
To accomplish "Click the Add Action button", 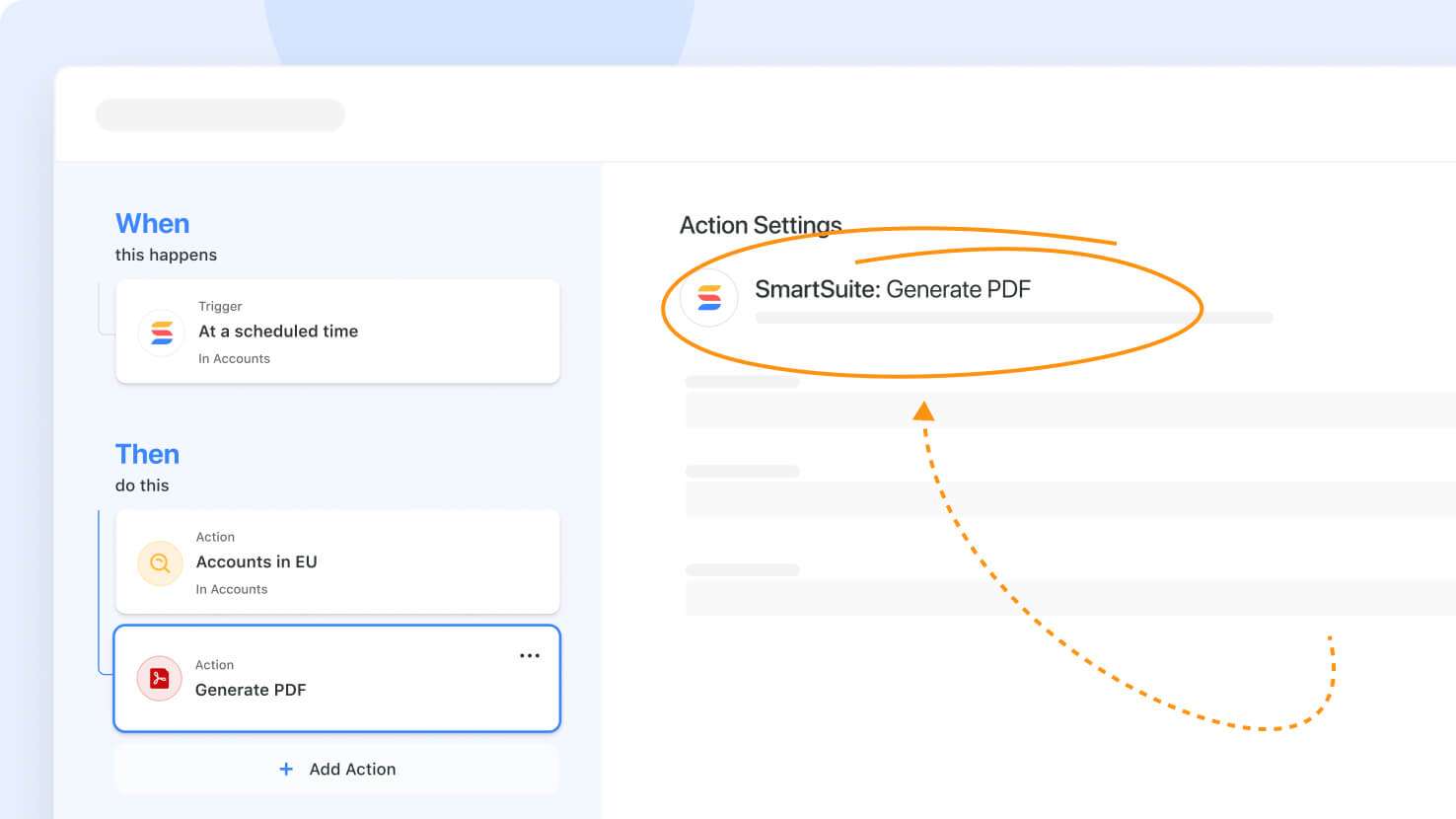I will point(337,769).
